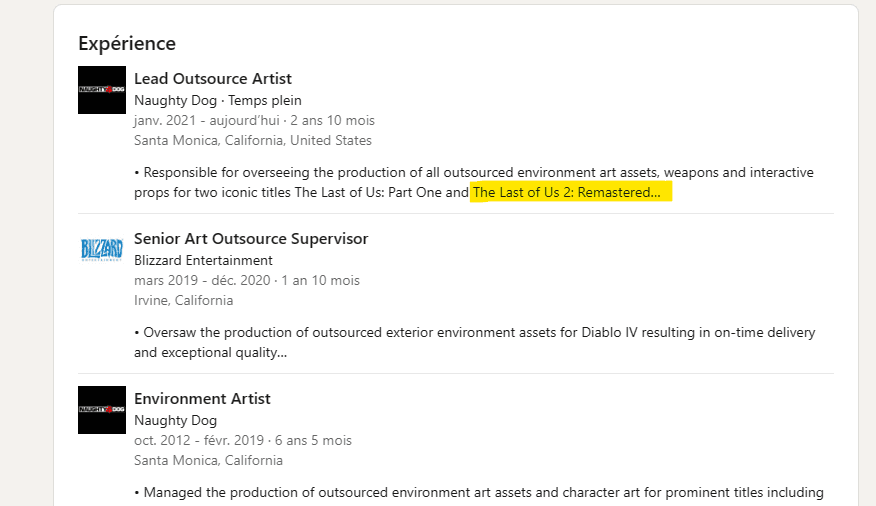
Task: Click the Expérience section heading
Action: (127, 43)
